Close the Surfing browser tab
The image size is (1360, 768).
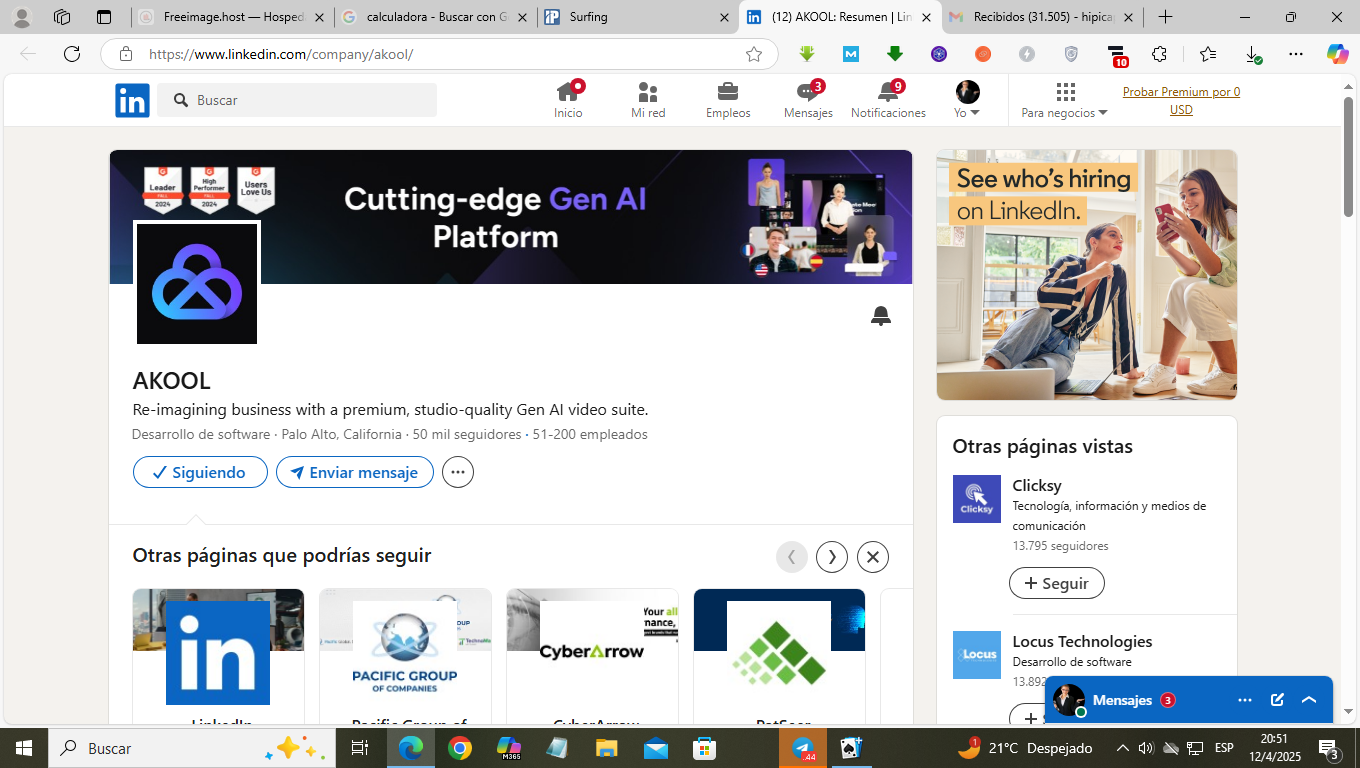[724, 17]
